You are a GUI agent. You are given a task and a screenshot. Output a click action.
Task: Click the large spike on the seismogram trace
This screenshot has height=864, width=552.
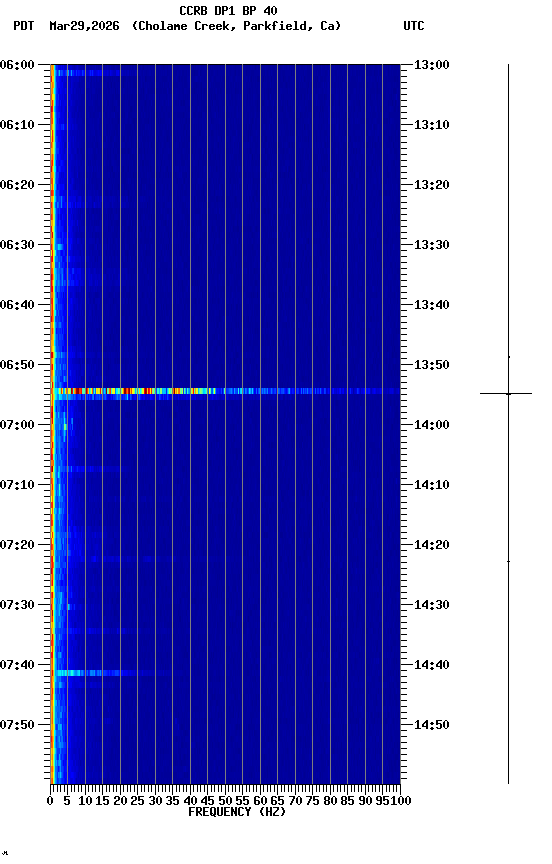point(506,393)
